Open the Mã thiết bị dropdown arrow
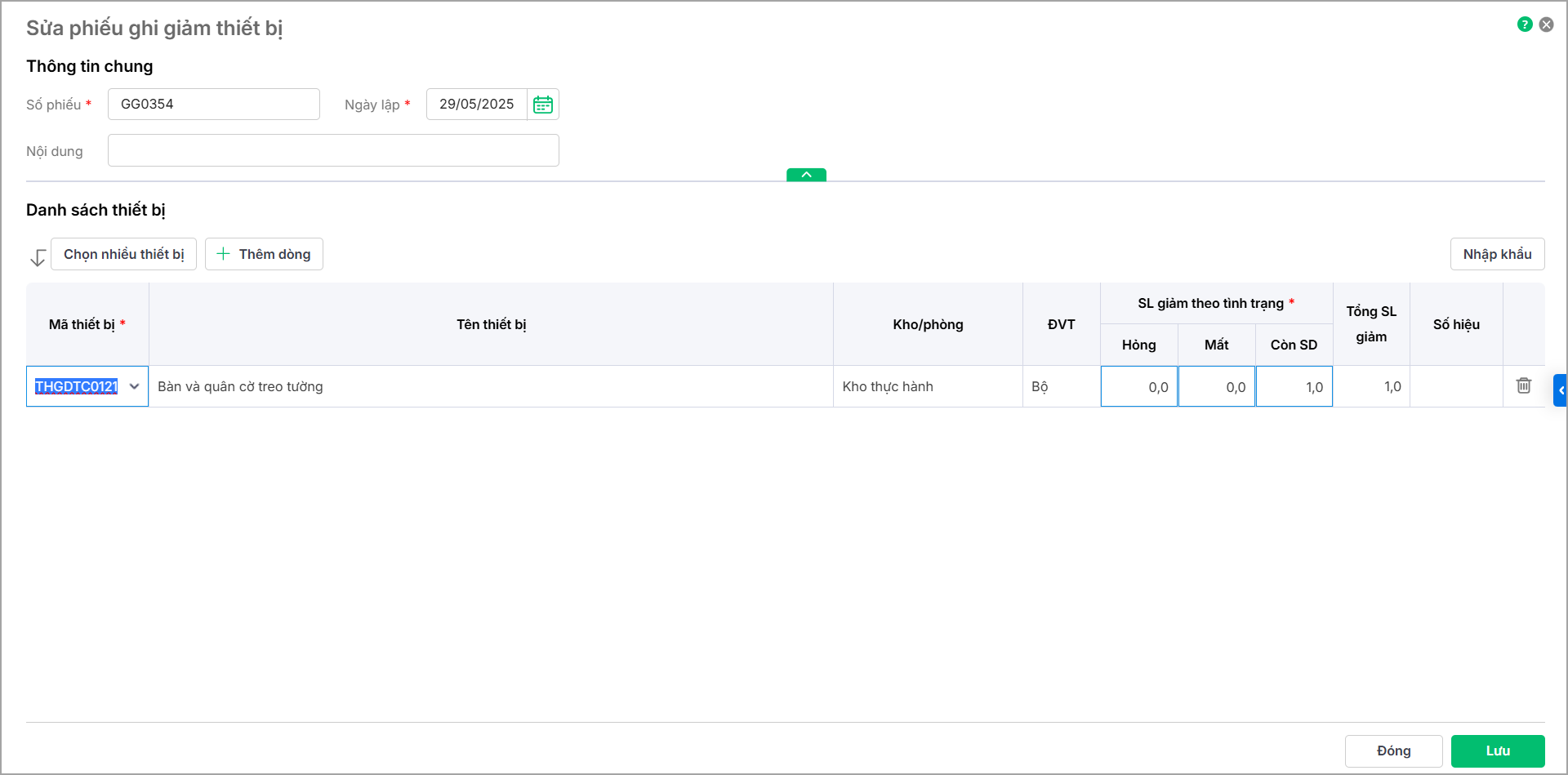This screenshot has height=775, width=1568. 135,386
